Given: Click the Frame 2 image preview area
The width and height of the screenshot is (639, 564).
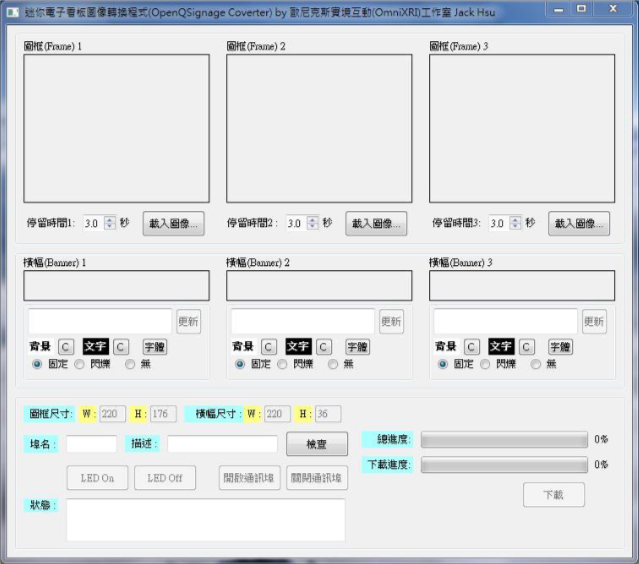Looking at the screenshot, I should pos(319,128).
